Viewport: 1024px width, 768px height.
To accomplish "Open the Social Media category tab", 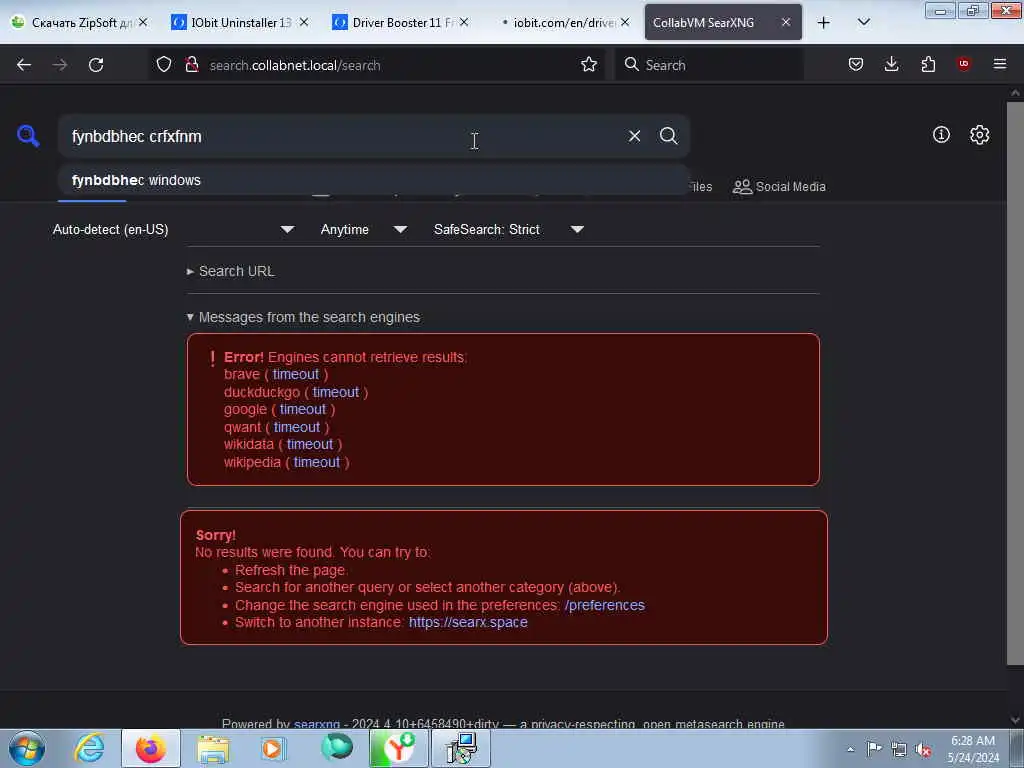I will point(779,187).
